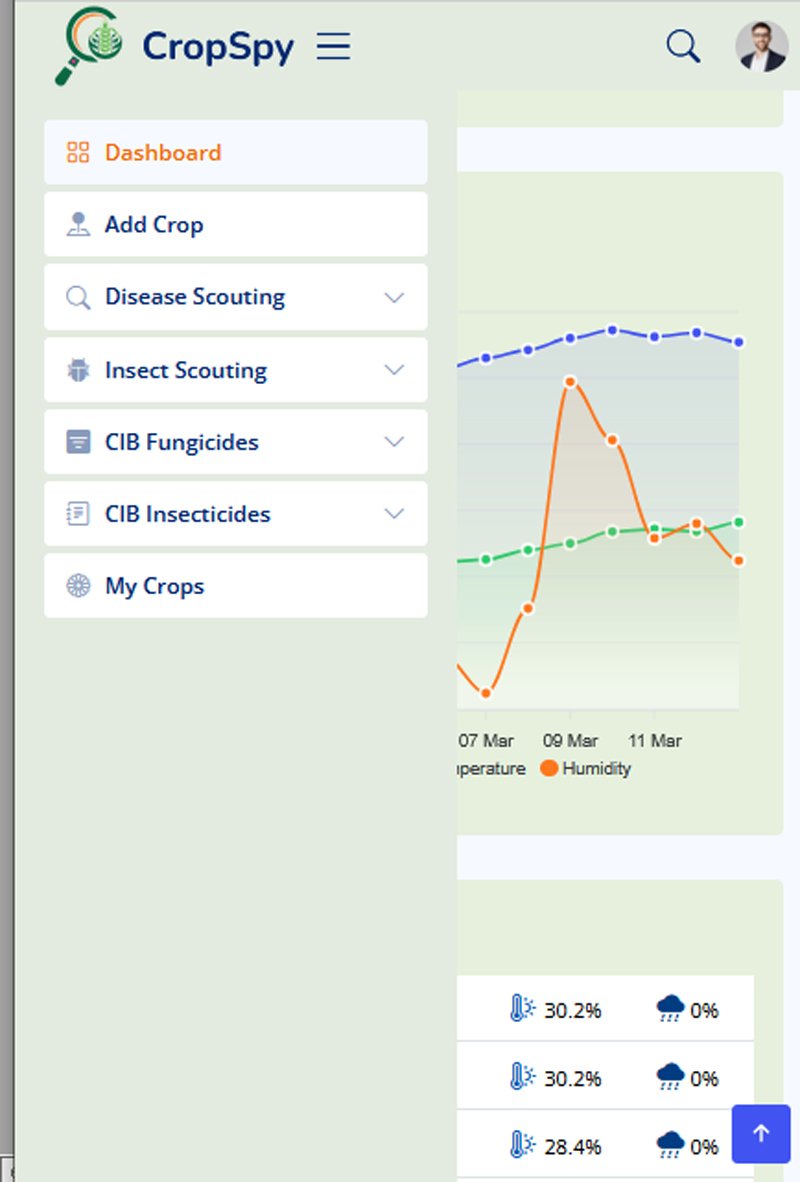Expand the Insect Scouting section

point(394,370)
